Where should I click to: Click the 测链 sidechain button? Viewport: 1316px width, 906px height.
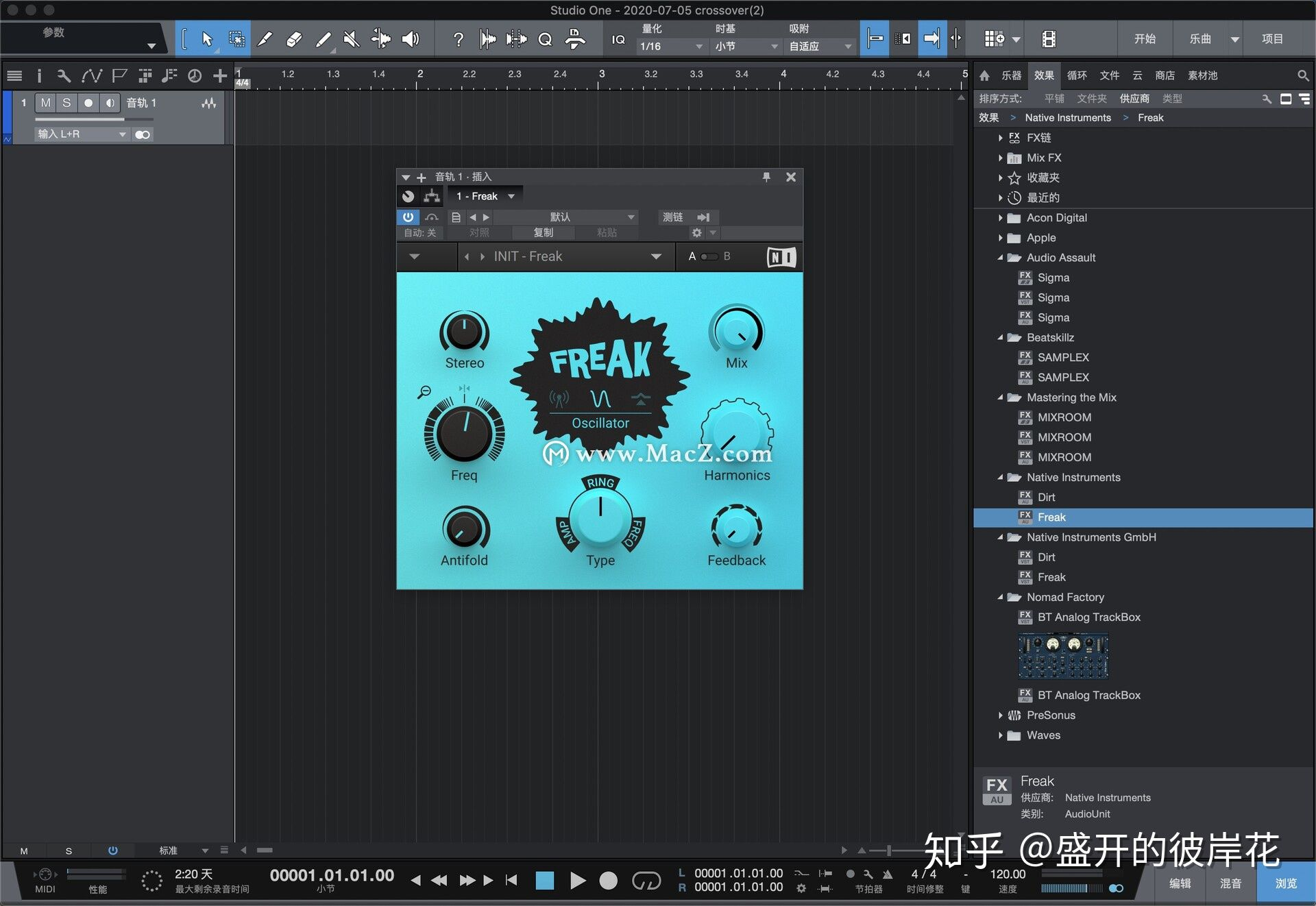tap(672, 217)
